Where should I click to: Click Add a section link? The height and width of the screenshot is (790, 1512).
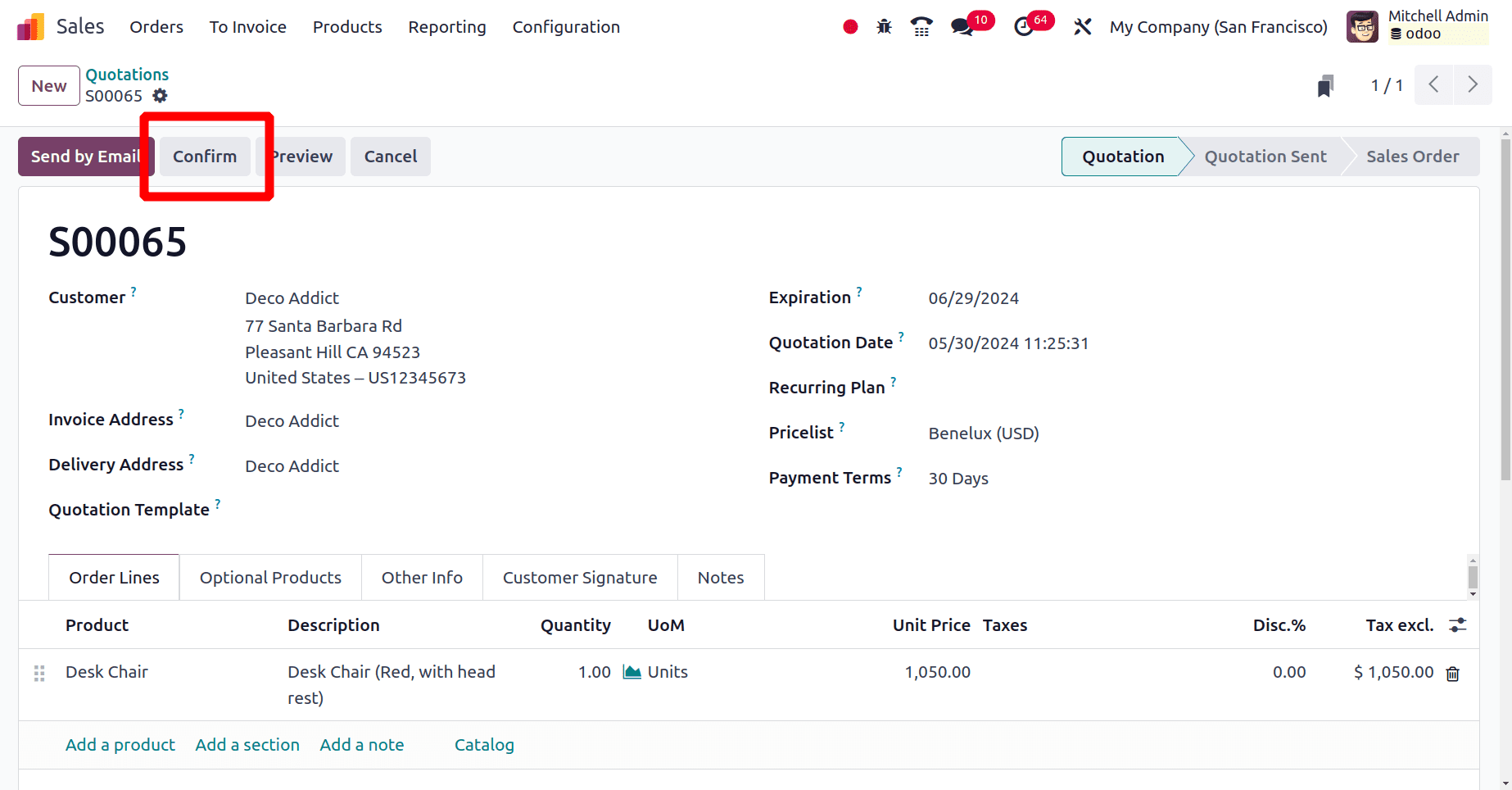click(247, 745)
